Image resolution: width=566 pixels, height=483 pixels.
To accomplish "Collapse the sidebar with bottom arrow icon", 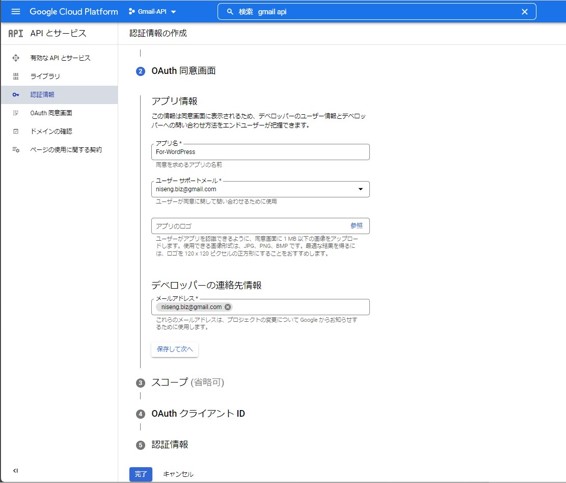I will pyautogui.click(x=16, y=470).
